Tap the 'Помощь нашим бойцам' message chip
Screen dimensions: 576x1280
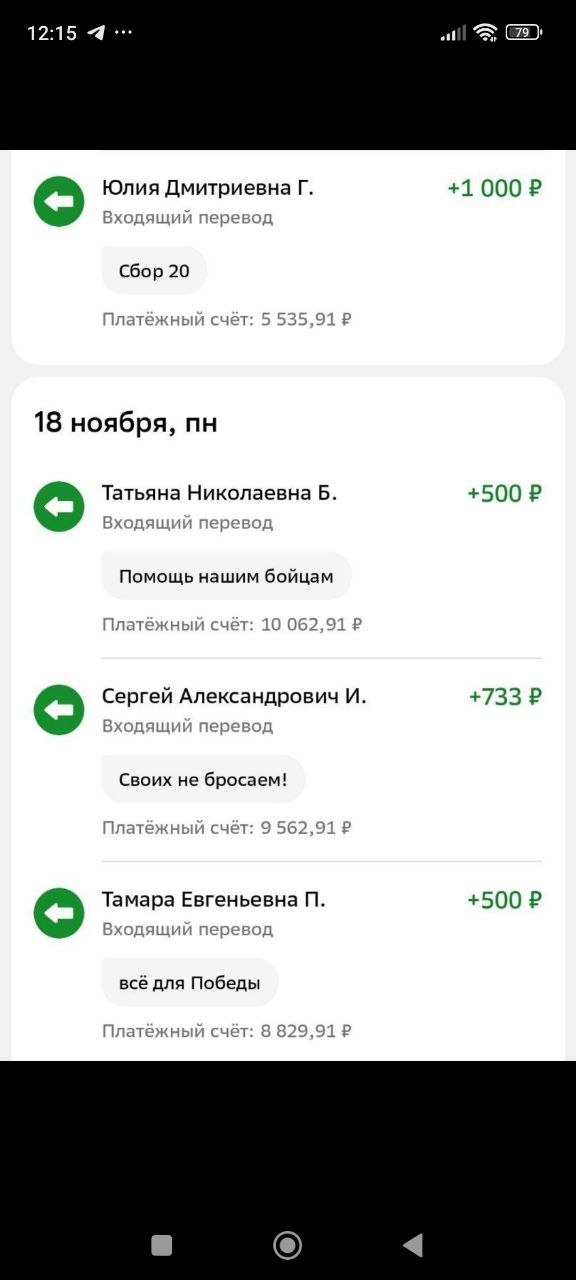[226, 576]
